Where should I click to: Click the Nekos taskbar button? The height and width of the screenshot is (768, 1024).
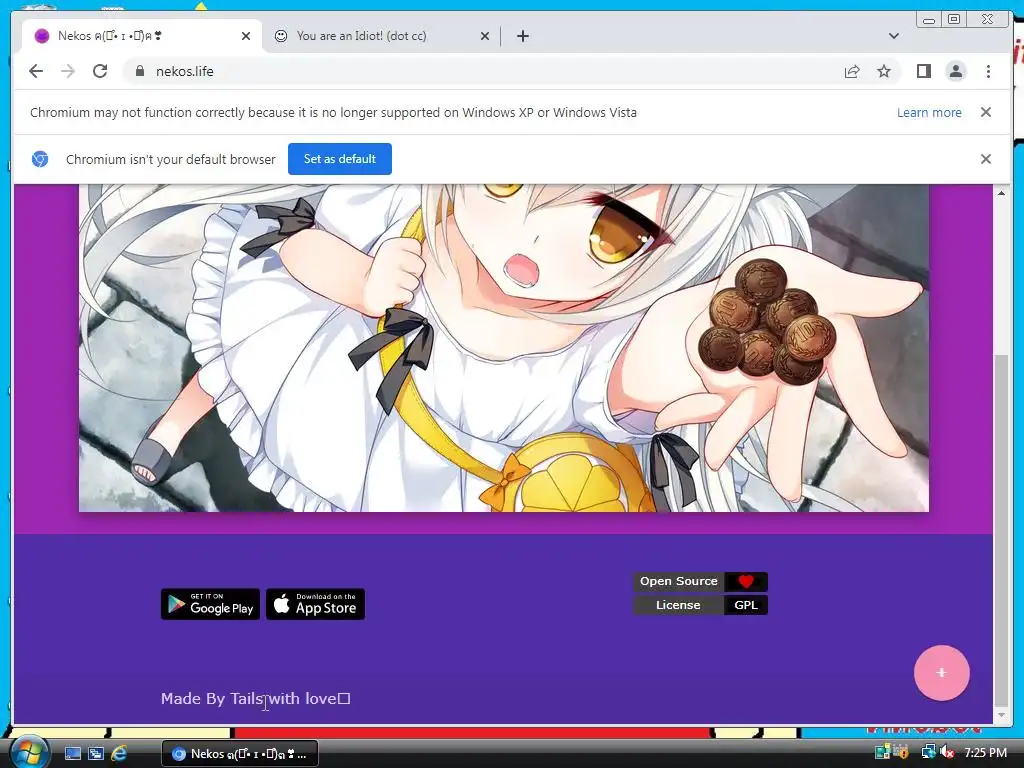click(x=240, y=754)
